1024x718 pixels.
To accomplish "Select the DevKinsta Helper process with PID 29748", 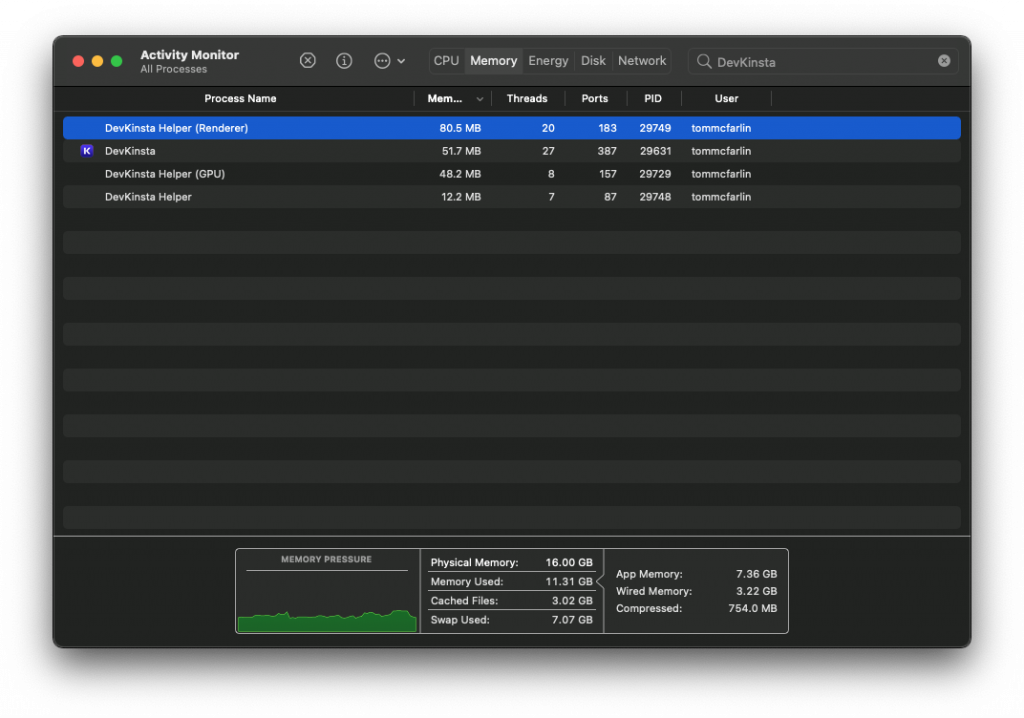I will point(511,197).
